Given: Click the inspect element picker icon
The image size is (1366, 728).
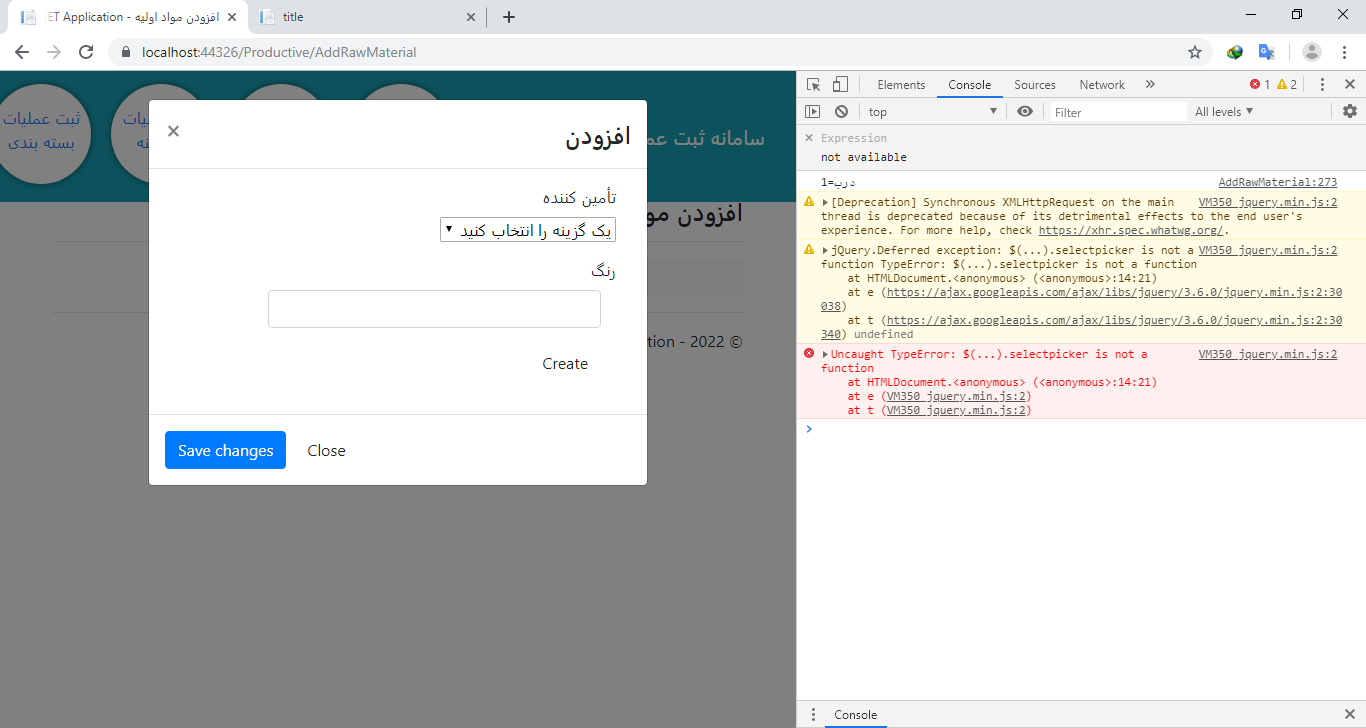Looking at the screenshot, I should [x=814, y=85].
